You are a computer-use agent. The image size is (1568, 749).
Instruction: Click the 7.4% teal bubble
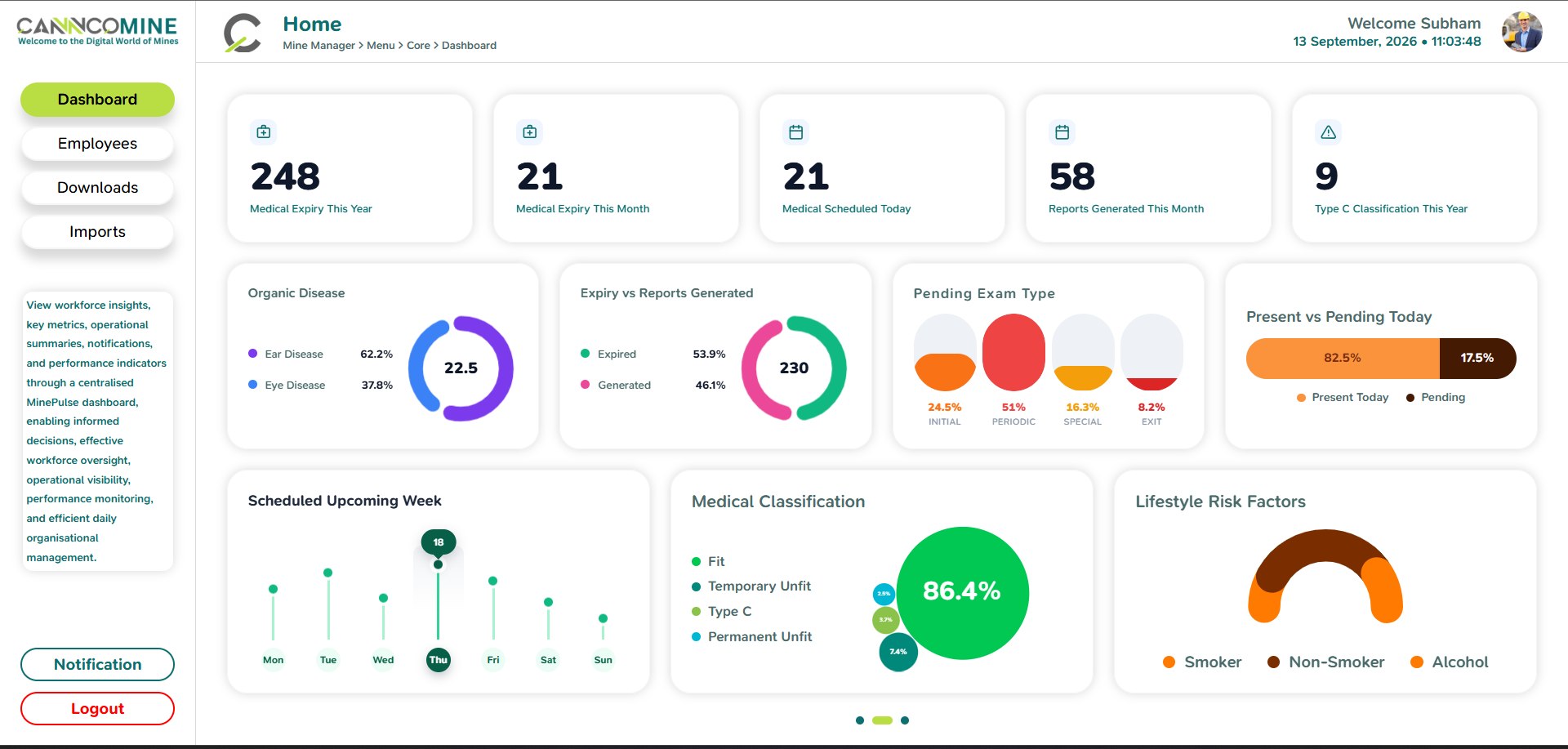pyautogui.click(x=898, y=652)
